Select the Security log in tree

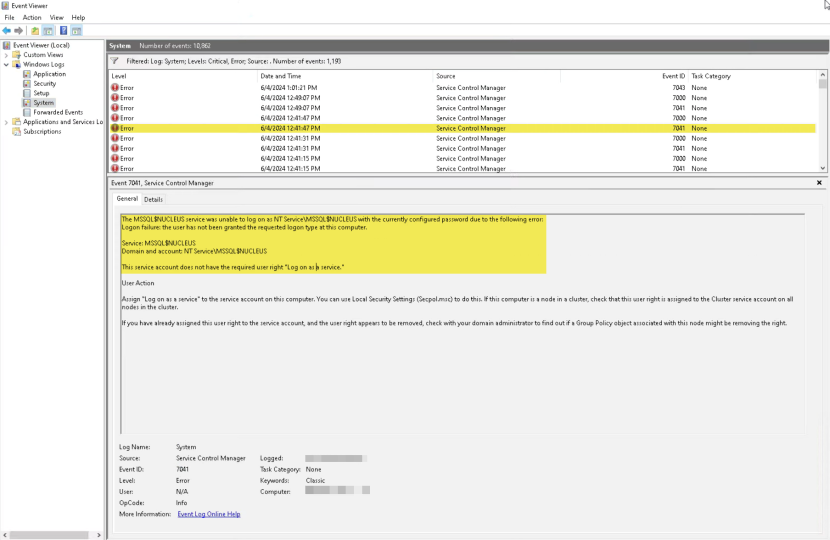click(45, 84)
